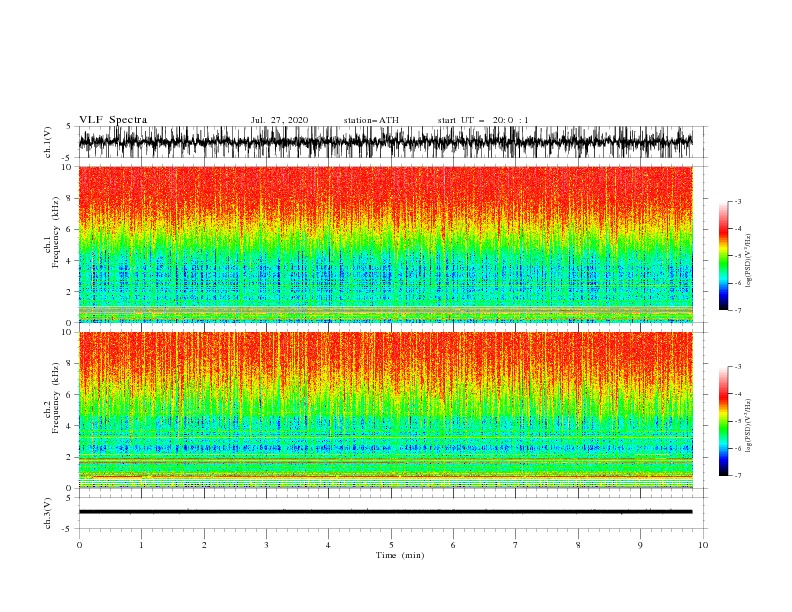Click inside the ch.1 frequency spectrogram
Image resolution: width=792 pixels, height=612 pixels.
click(386, 244)
